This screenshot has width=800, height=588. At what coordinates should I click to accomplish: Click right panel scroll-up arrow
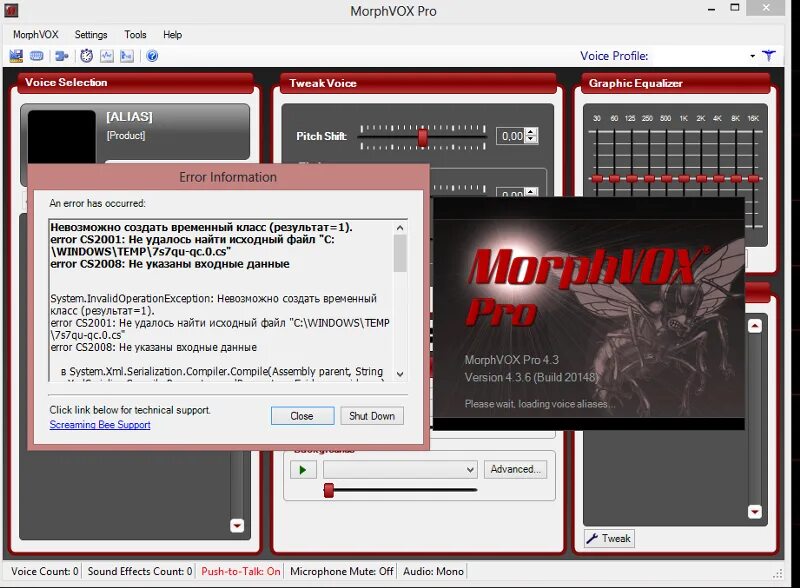755,326
